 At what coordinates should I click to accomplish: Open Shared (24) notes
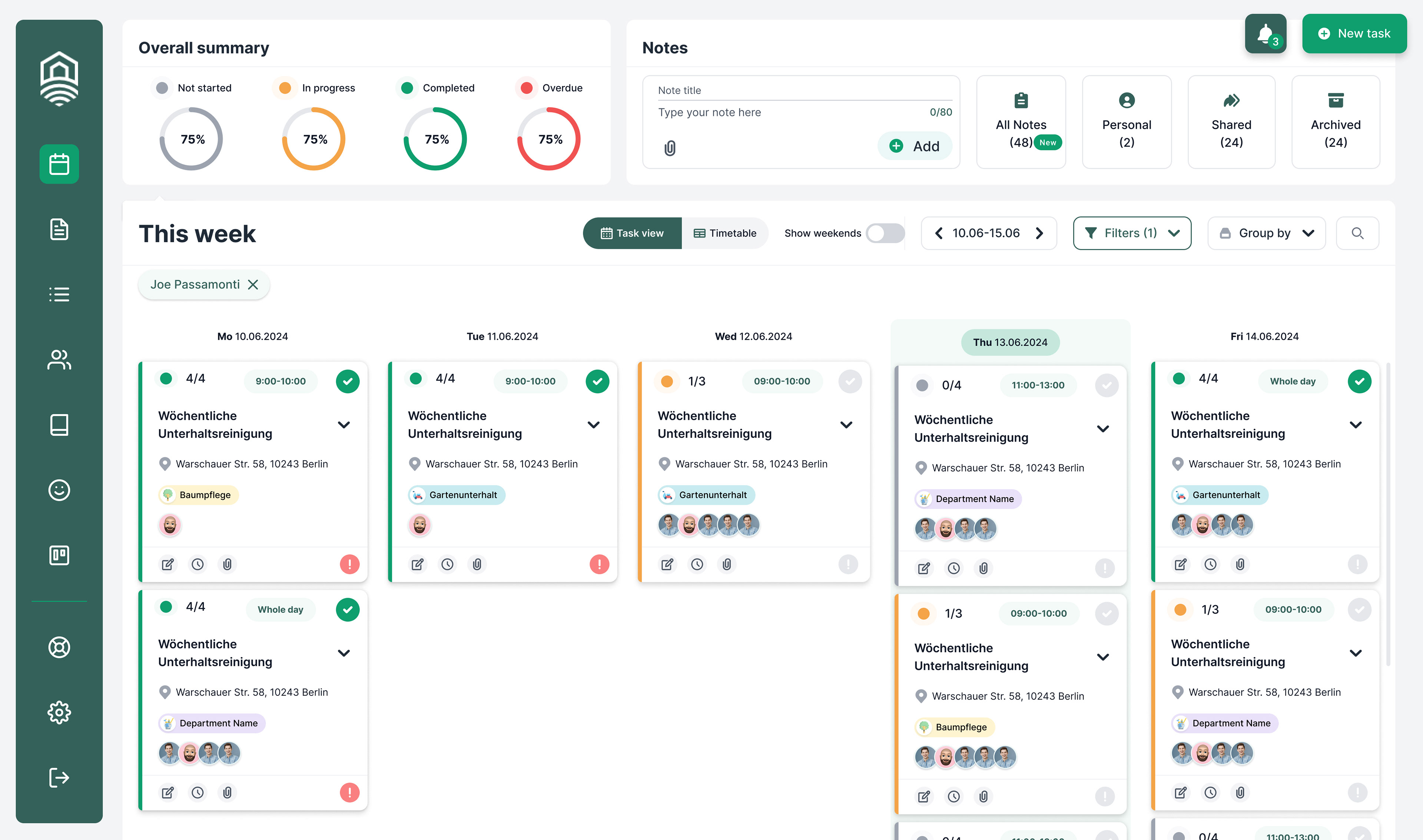[x=1231, y=122]
